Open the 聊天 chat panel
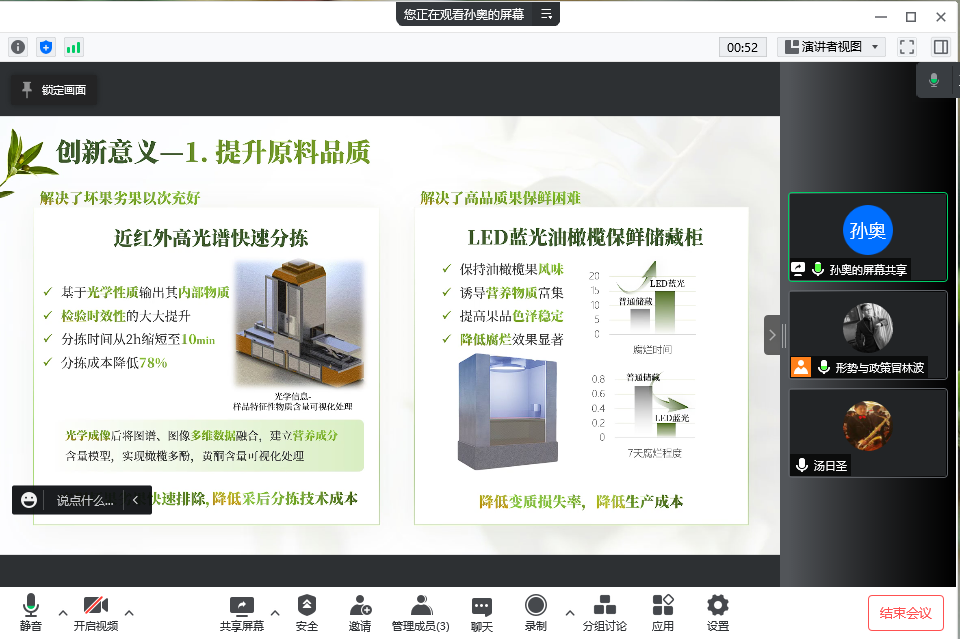960x639 pixels. point(482,612)
